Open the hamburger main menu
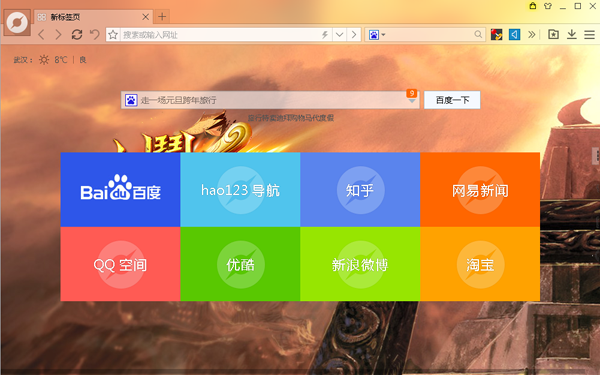 589,35
